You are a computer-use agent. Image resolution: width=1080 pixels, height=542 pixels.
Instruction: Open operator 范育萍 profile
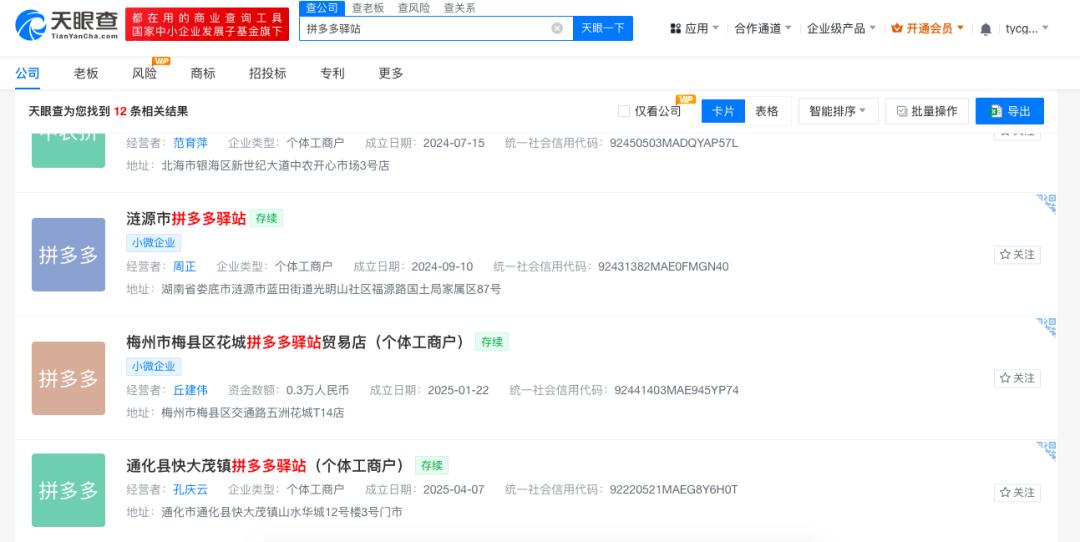pyautogui.click(x=190, y=143)
